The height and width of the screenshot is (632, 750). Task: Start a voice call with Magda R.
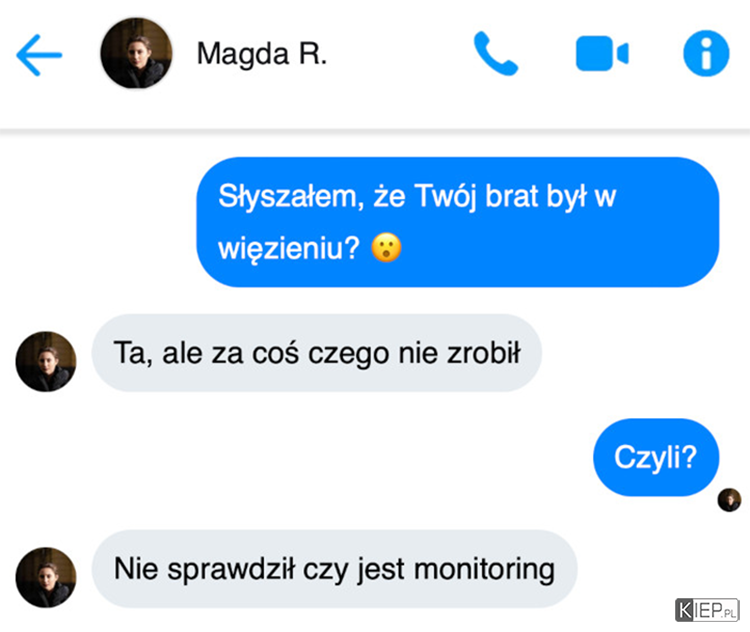(x=496, y=54)
